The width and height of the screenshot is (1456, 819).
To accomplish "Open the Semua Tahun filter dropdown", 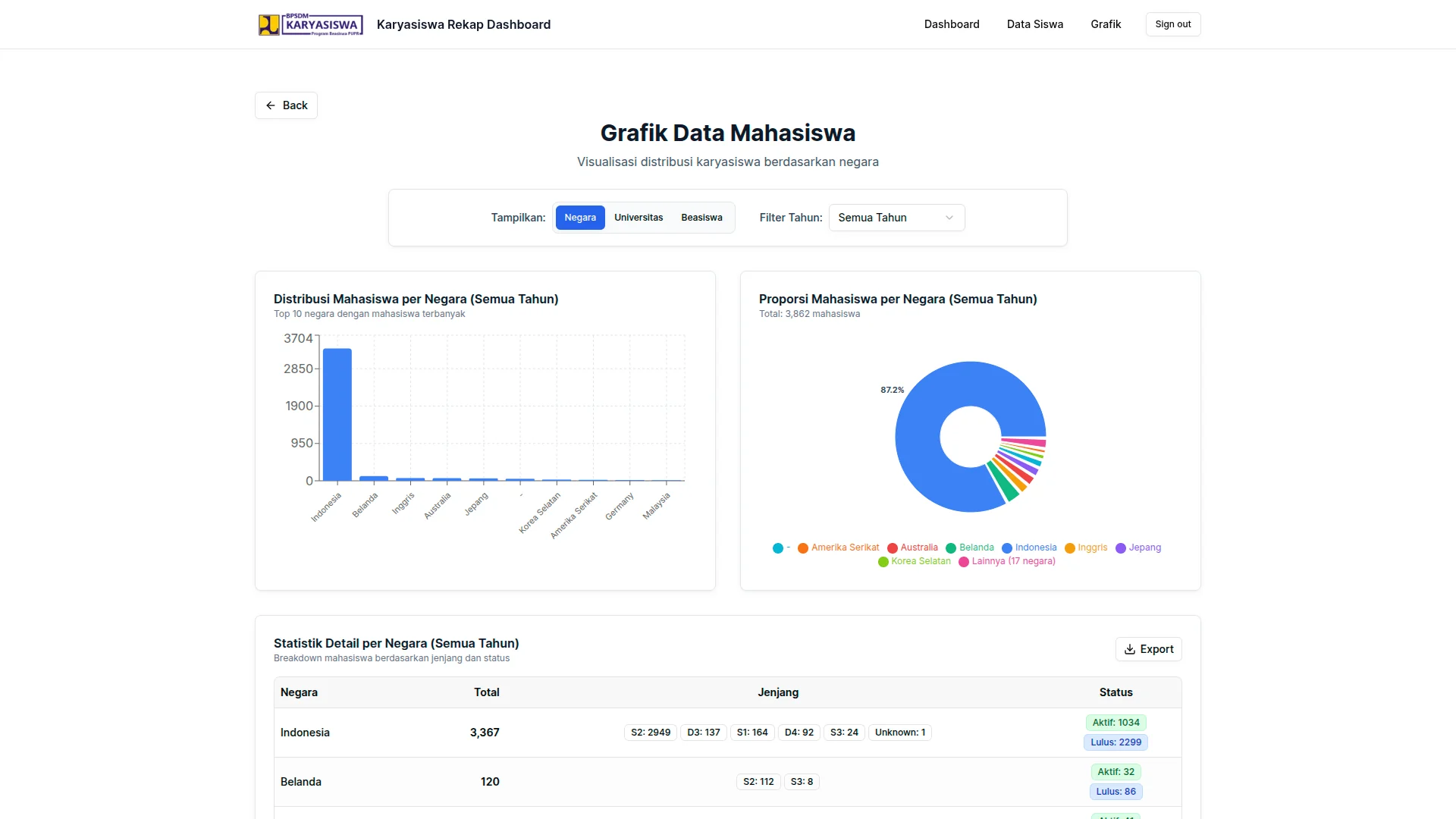I will pyautogui.click(x=896, y=218).
